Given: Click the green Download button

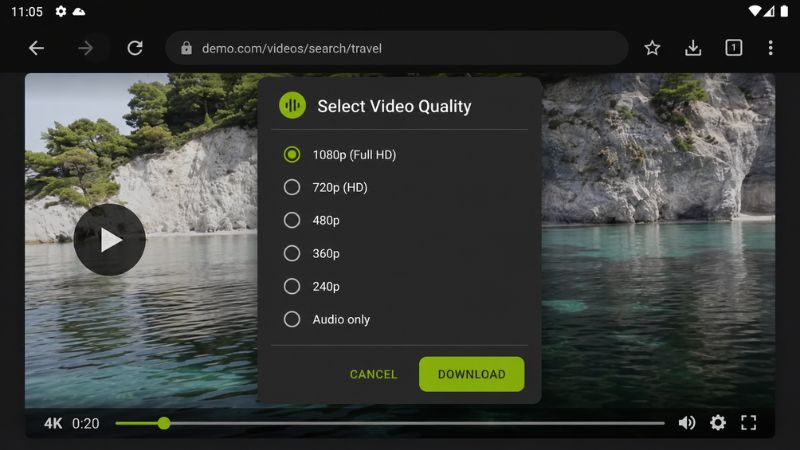Looking at the screenshot, I should [471, 374].
